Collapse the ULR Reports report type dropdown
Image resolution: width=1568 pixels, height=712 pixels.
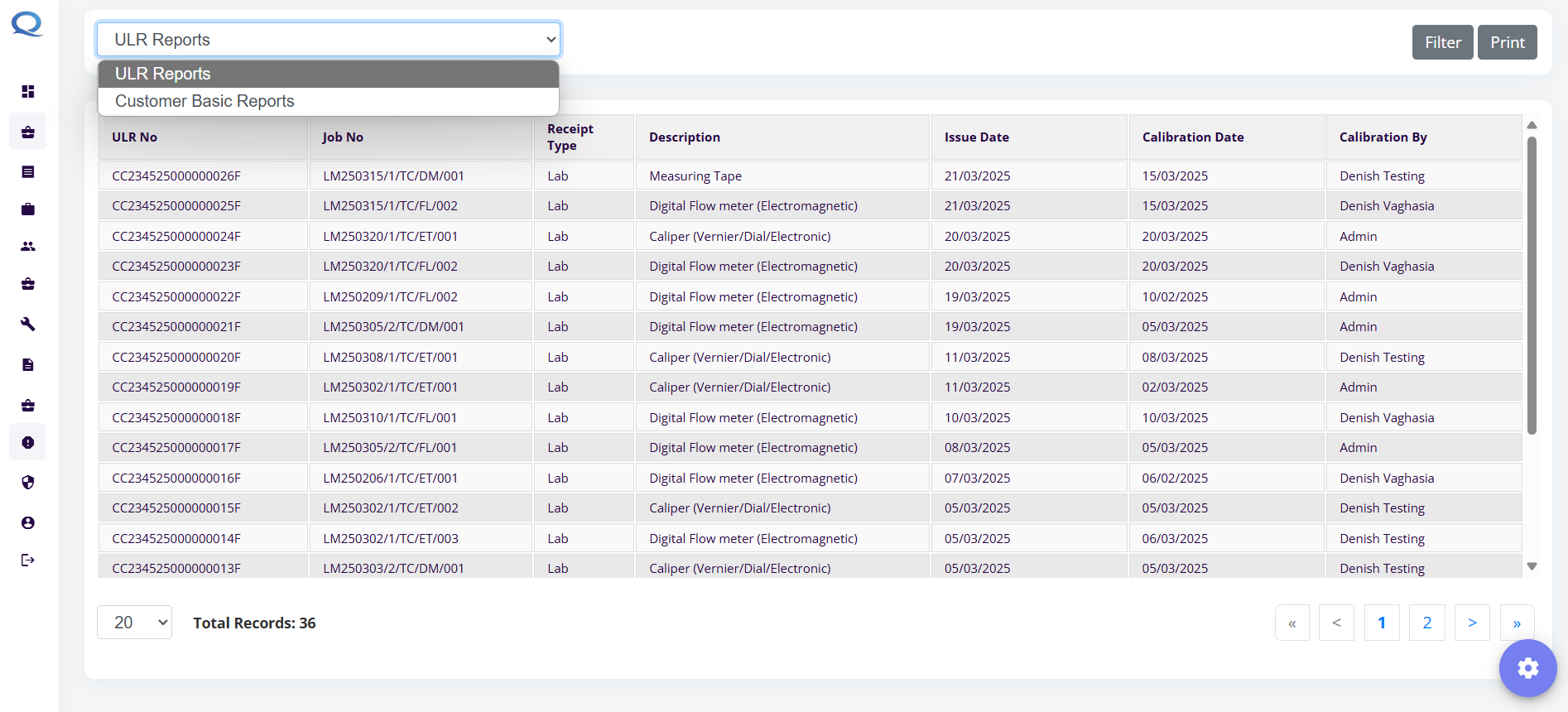[328, 40]
